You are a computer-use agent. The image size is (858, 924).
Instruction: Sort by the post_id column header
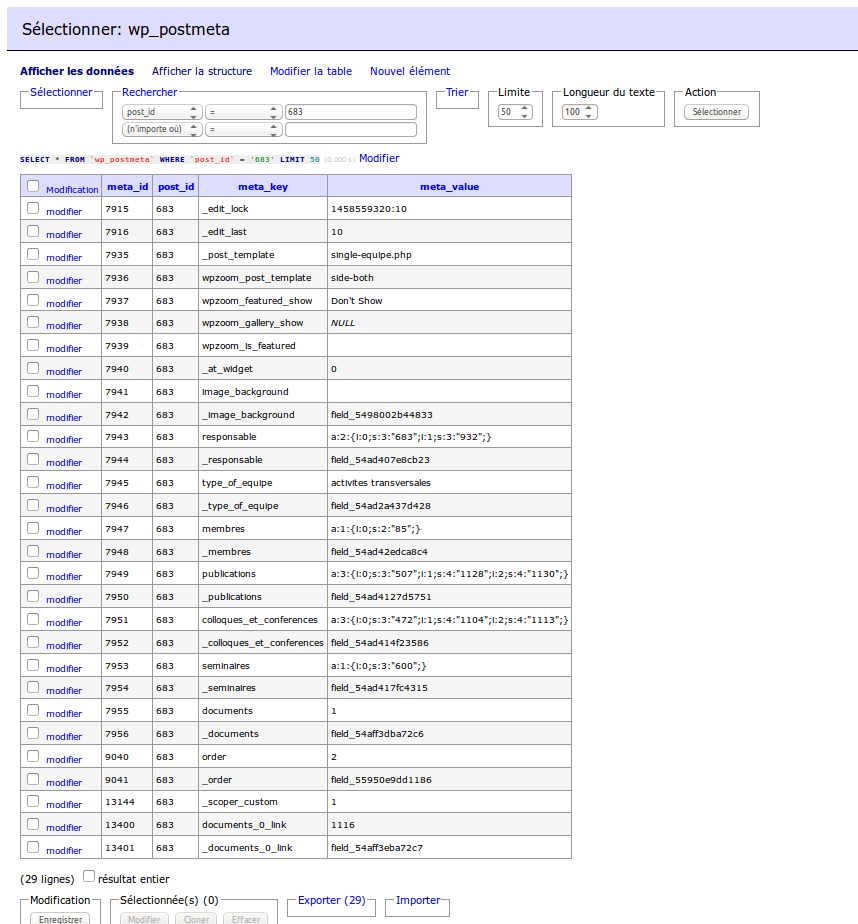point(176,187)
